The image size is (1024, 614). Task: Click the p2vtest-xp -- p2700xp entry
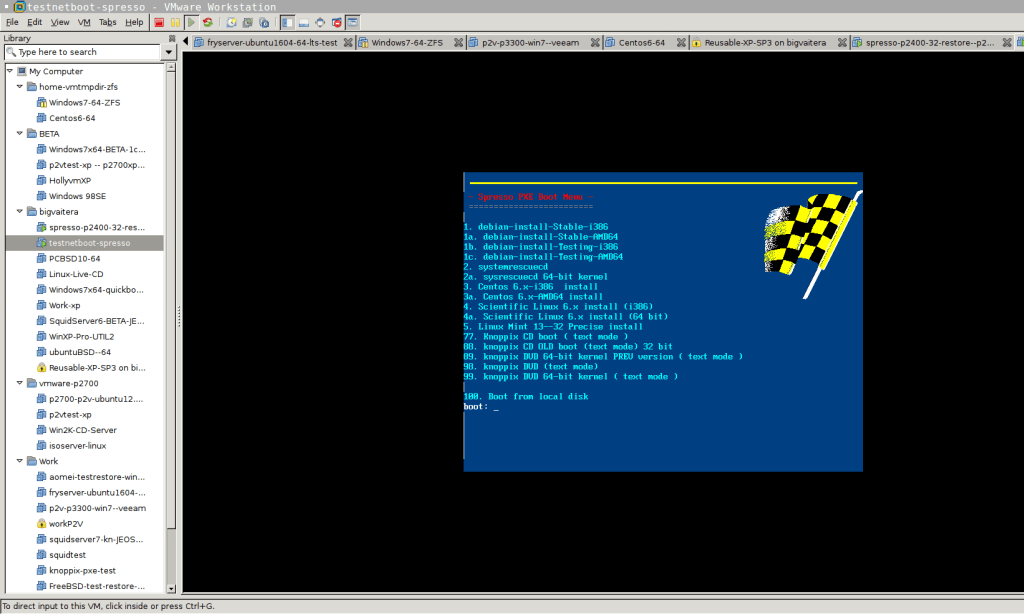pos(97,165)
